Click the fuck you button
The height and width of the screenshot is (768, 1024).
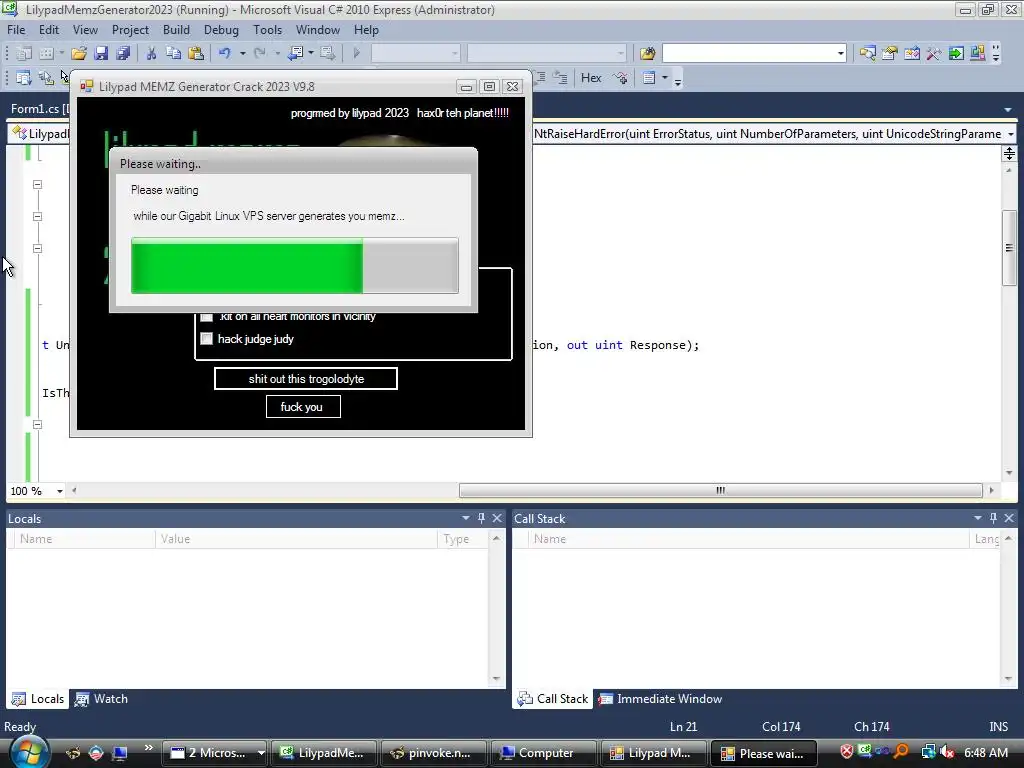coord(303,407)
